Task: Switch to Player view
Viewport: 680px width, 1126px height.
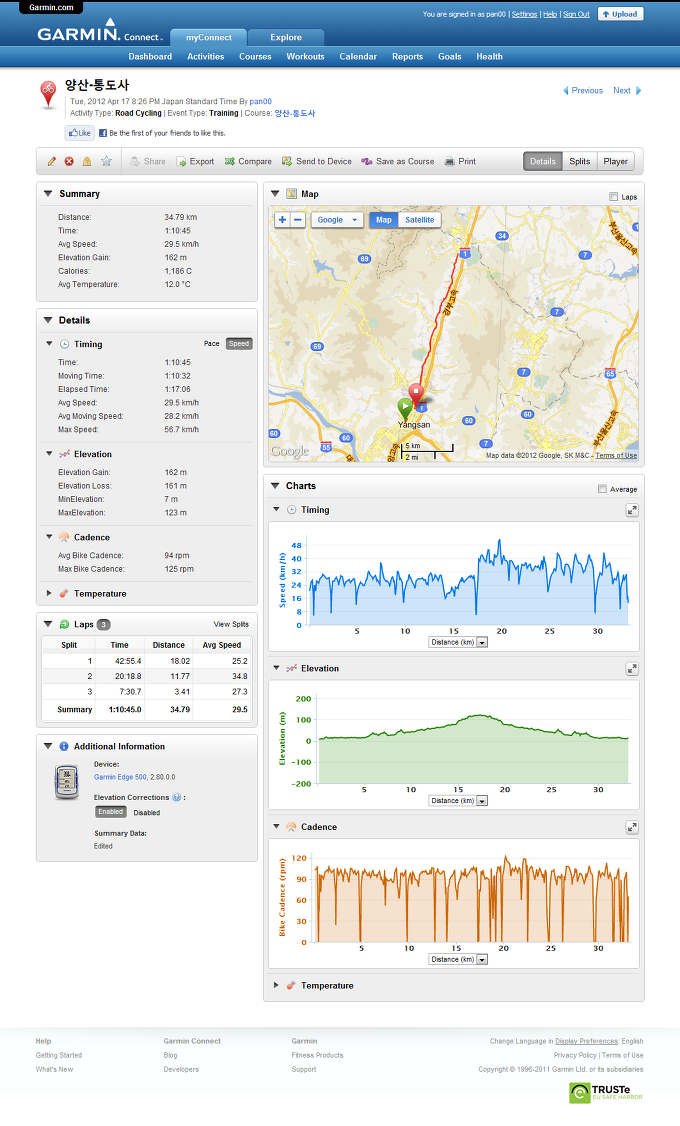Action: tap(615, 162)
